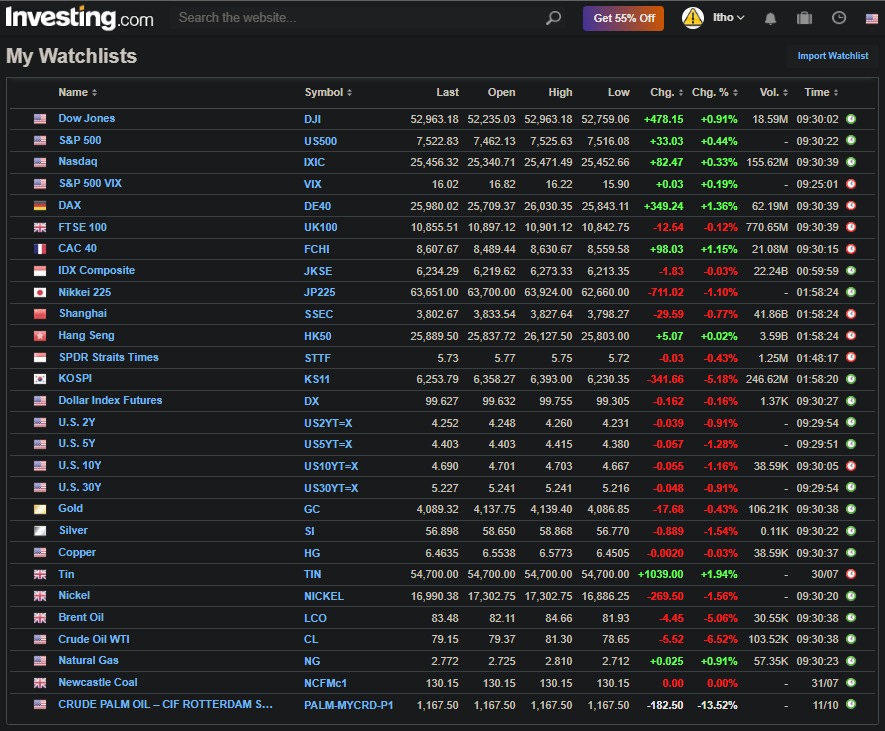Image resolution: width=885 pixels, height=731 pixels.
Task: Open the Natural Gas link
Action: [x=89, y=660]
